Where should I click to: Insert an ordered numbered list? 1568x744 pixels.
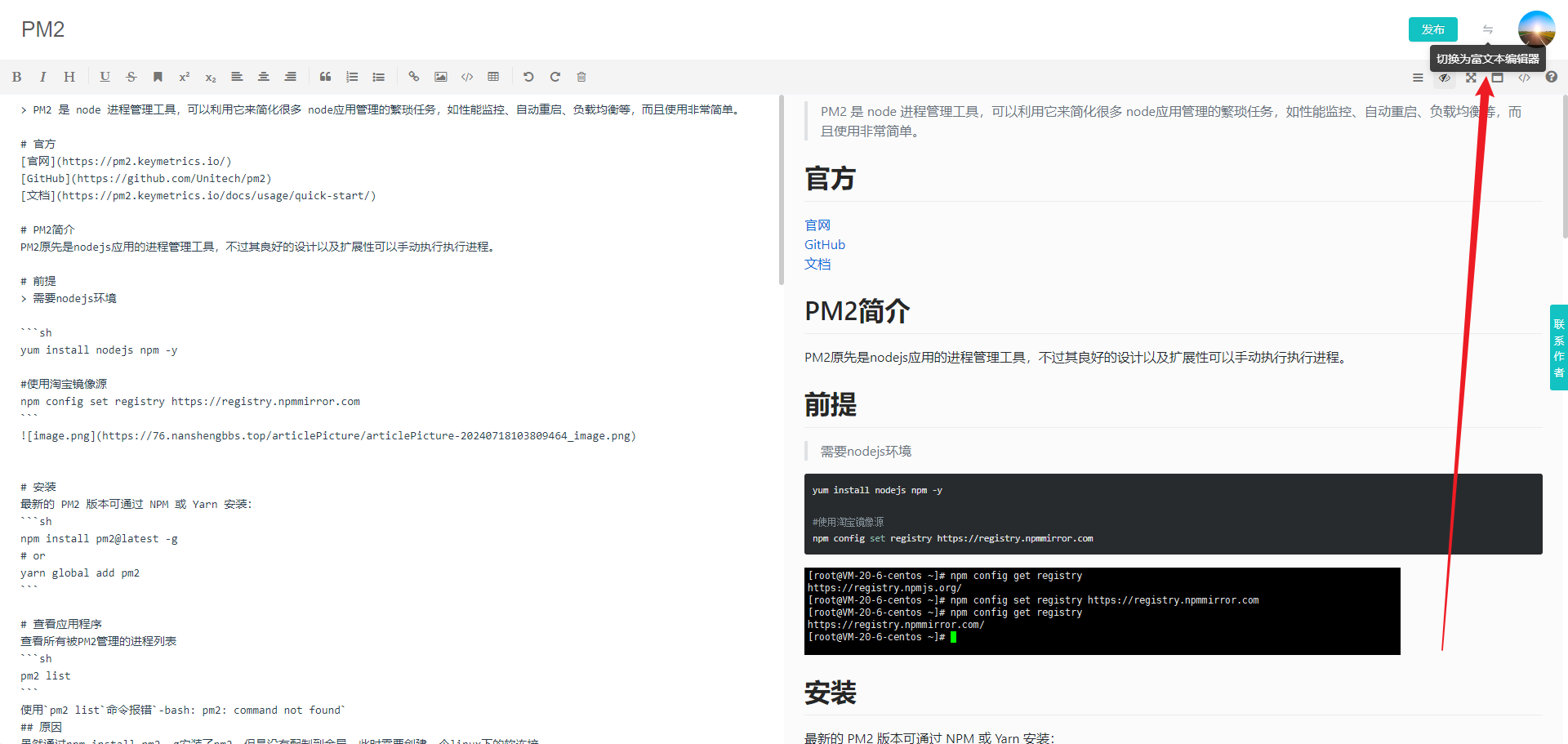point(352,77)
